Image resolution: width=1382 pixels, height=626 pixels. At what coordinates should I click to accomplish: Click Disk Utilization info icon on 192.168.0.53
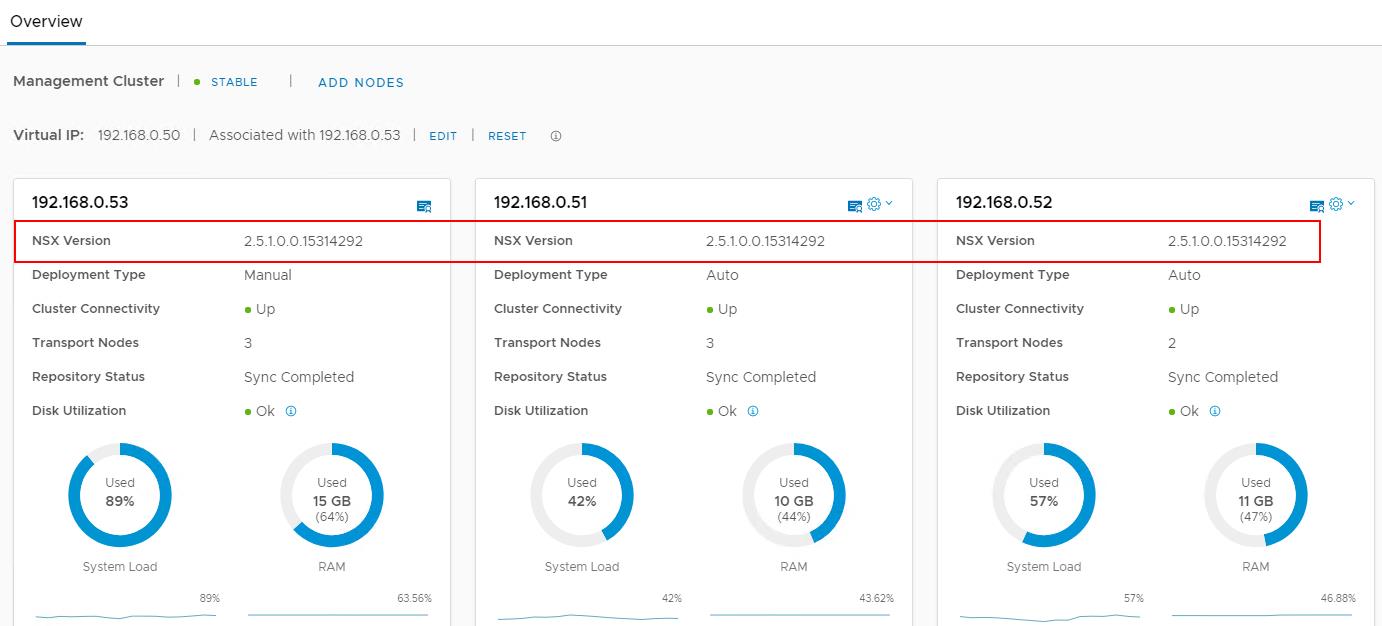291,411
